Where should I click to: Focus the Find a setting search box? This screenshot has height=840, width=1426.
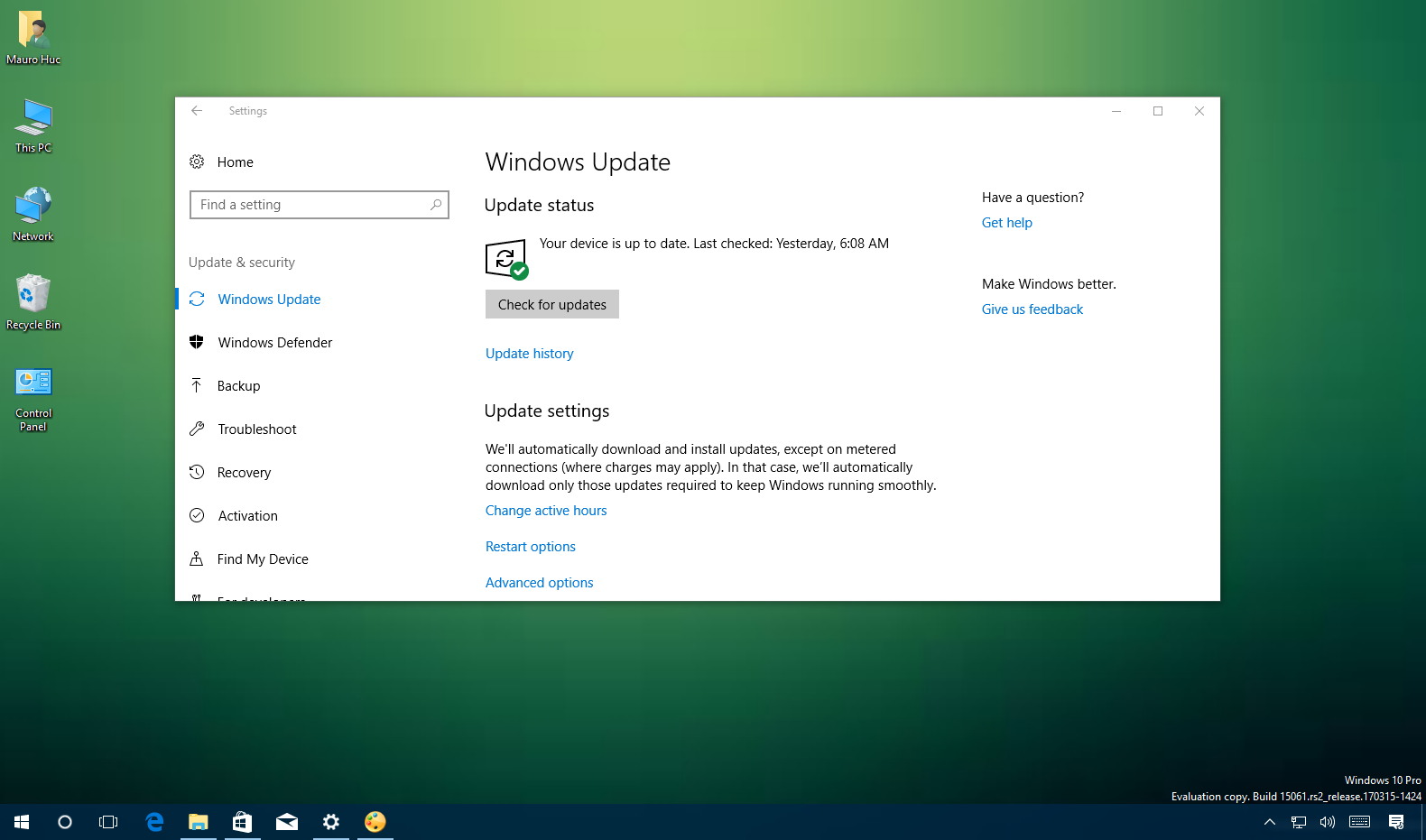tap(319, 205)
